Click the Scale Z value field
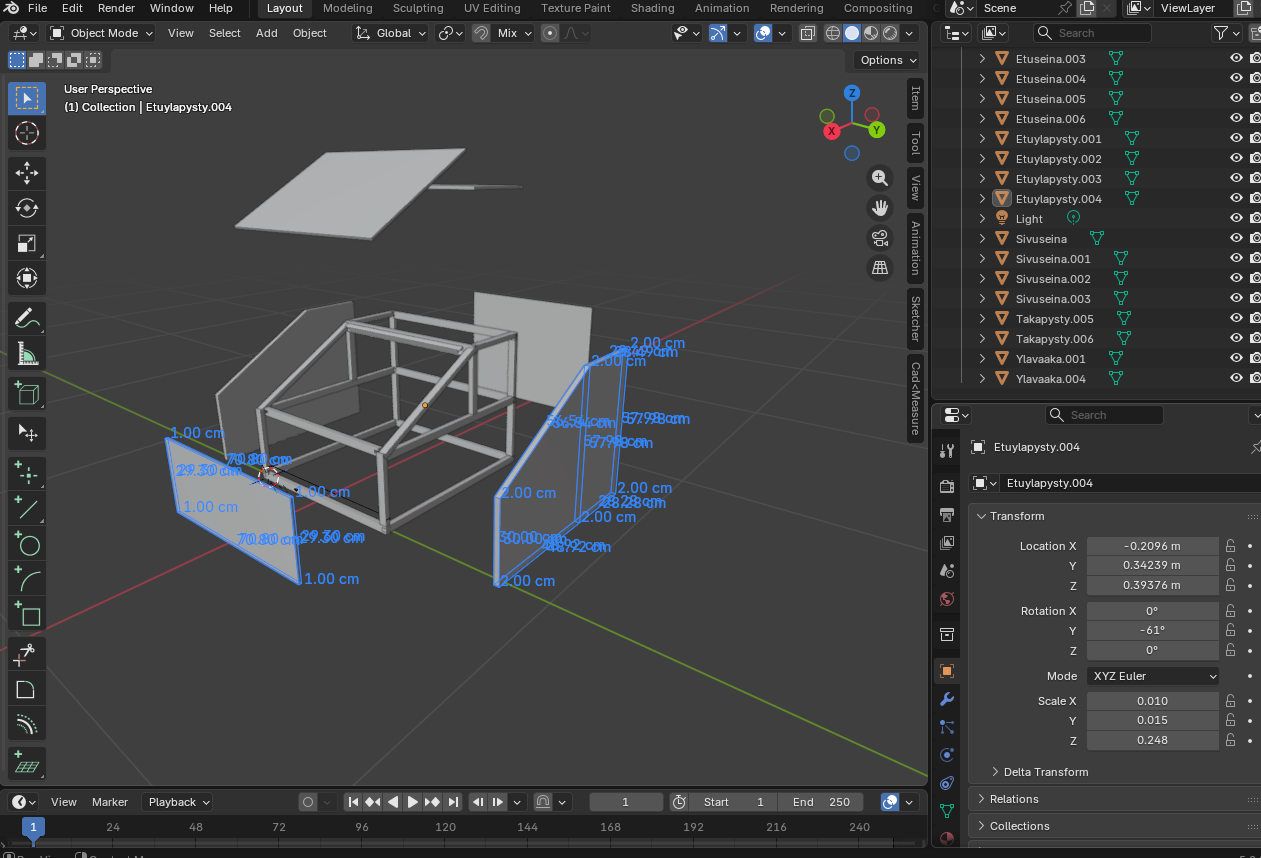Image resolution: width=1261 pixels, height=858 pixels. [1152, 740]
